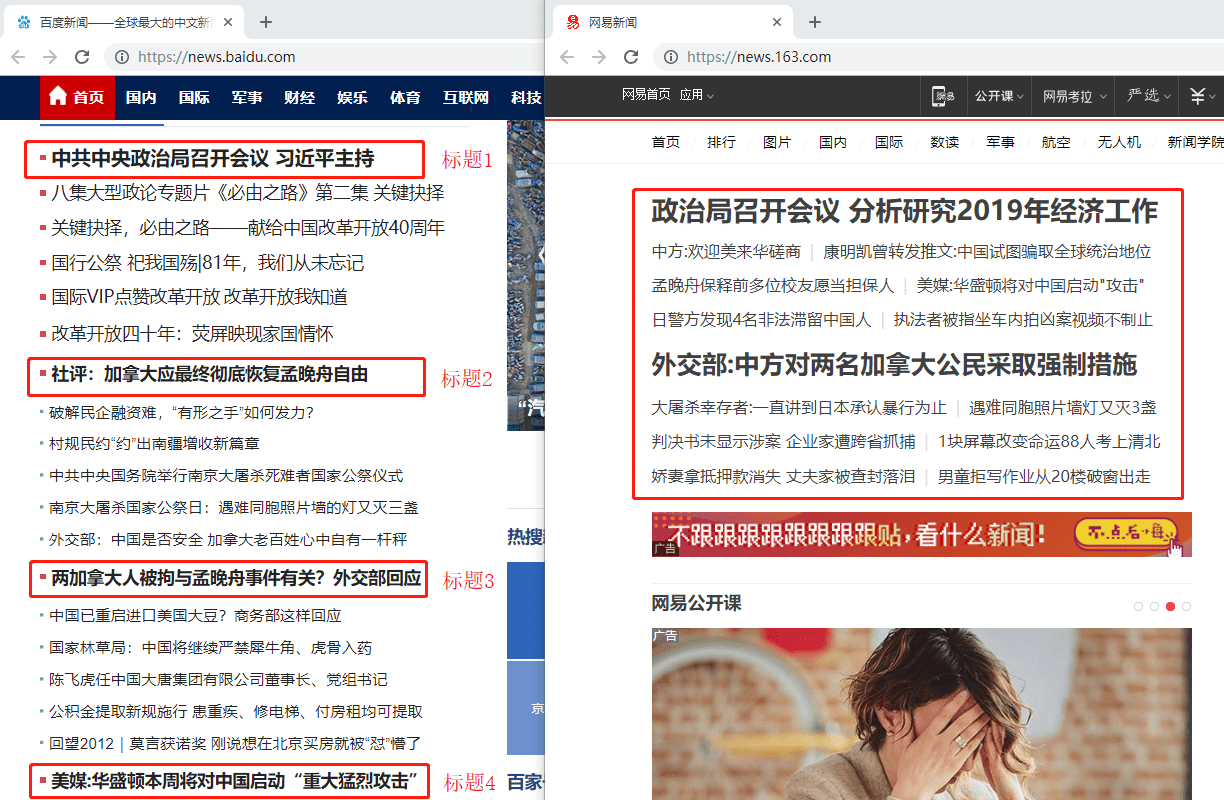Screen dimensions: 1224x800
Task: Expand the 公开课 dropdown menu
Action: pyautogui.click(x=999, y=96)
